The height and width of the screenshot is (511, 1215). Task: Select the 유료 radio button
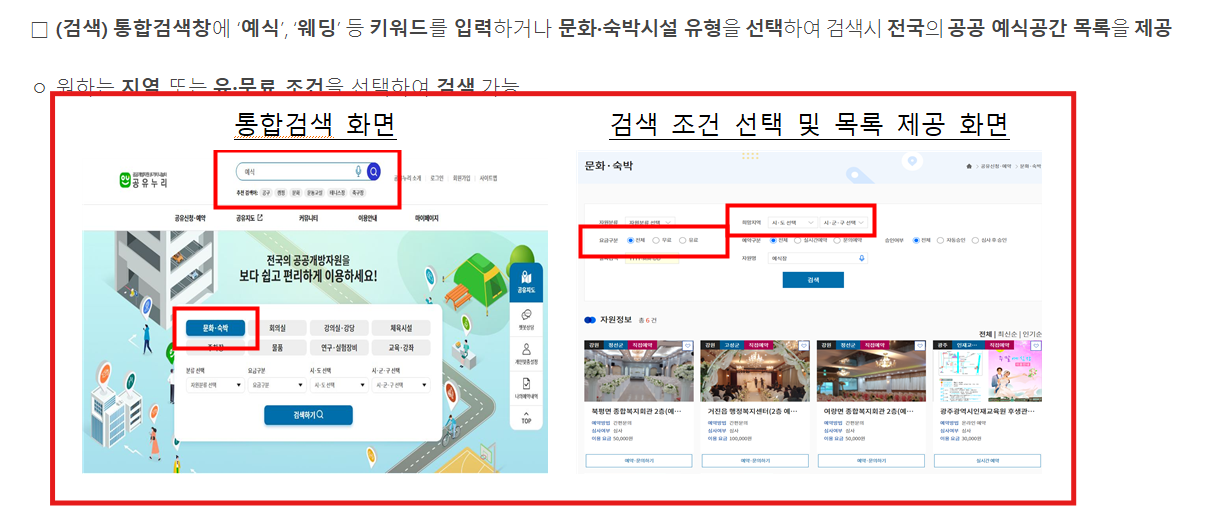(682, 240)
